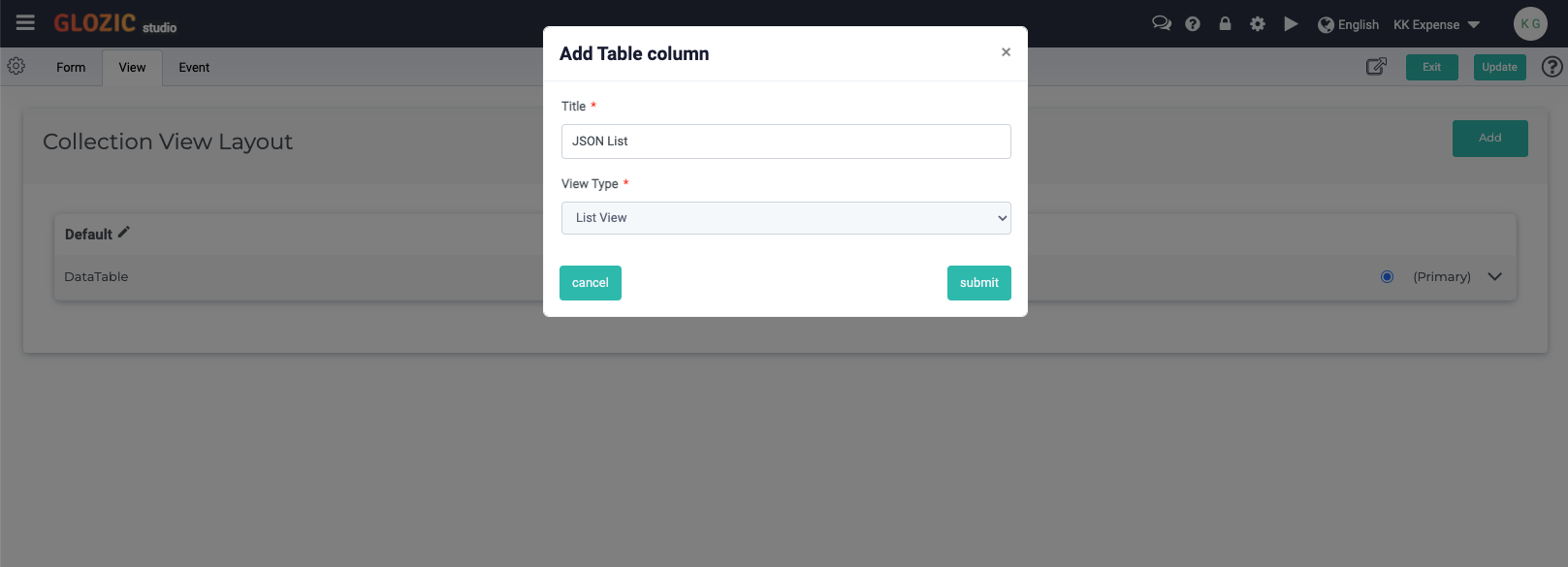This screenshot has width=1568, height=567.
Task: Click the gear icon beside Form tab
Action: 16,66
